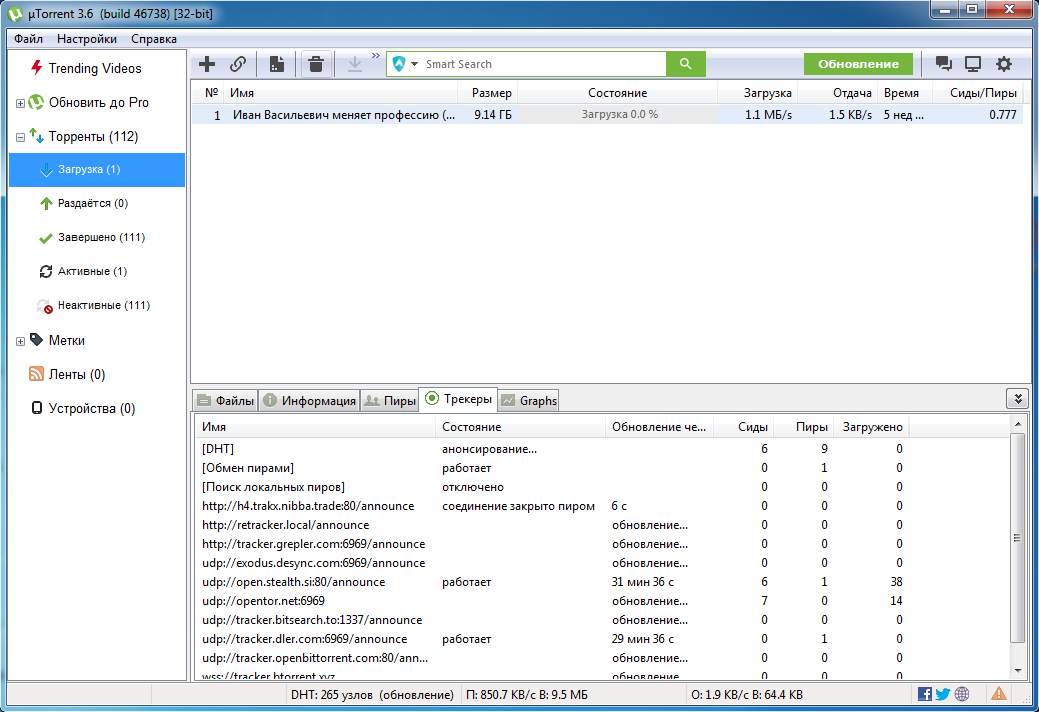Click the Add Torrent from URL link icon

tap(238, 64)
